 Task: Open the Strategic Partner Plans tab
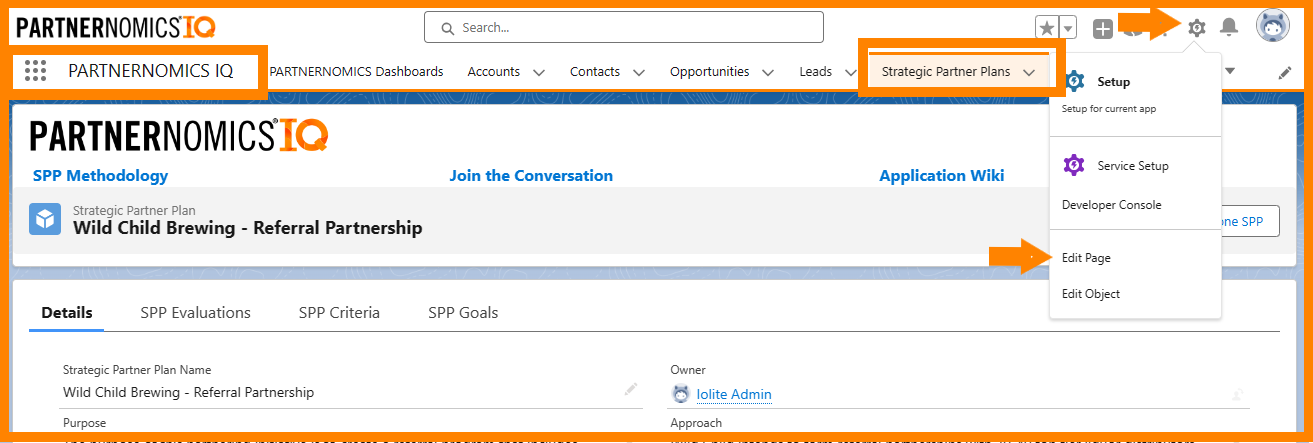946,72
